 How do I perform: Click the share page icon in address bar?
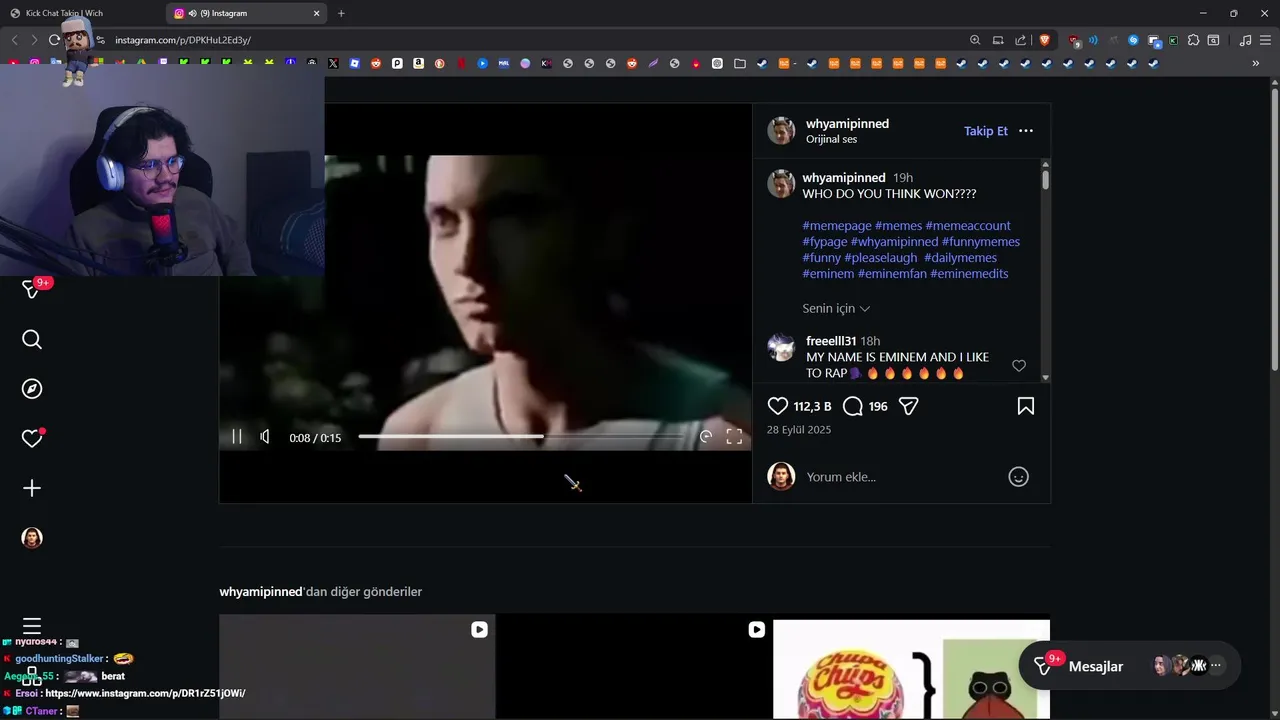click(x=1020, y=40)
